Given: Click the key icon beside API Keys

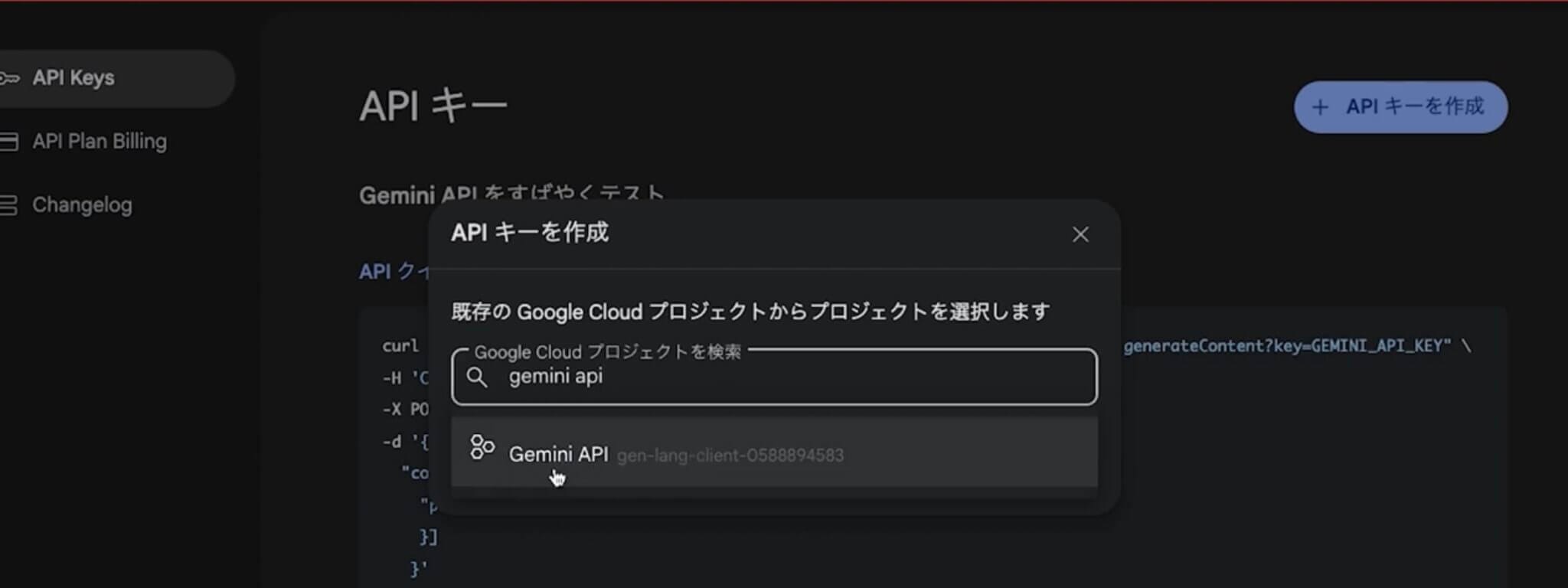Looking at the screenshot, I should [9, 78].
